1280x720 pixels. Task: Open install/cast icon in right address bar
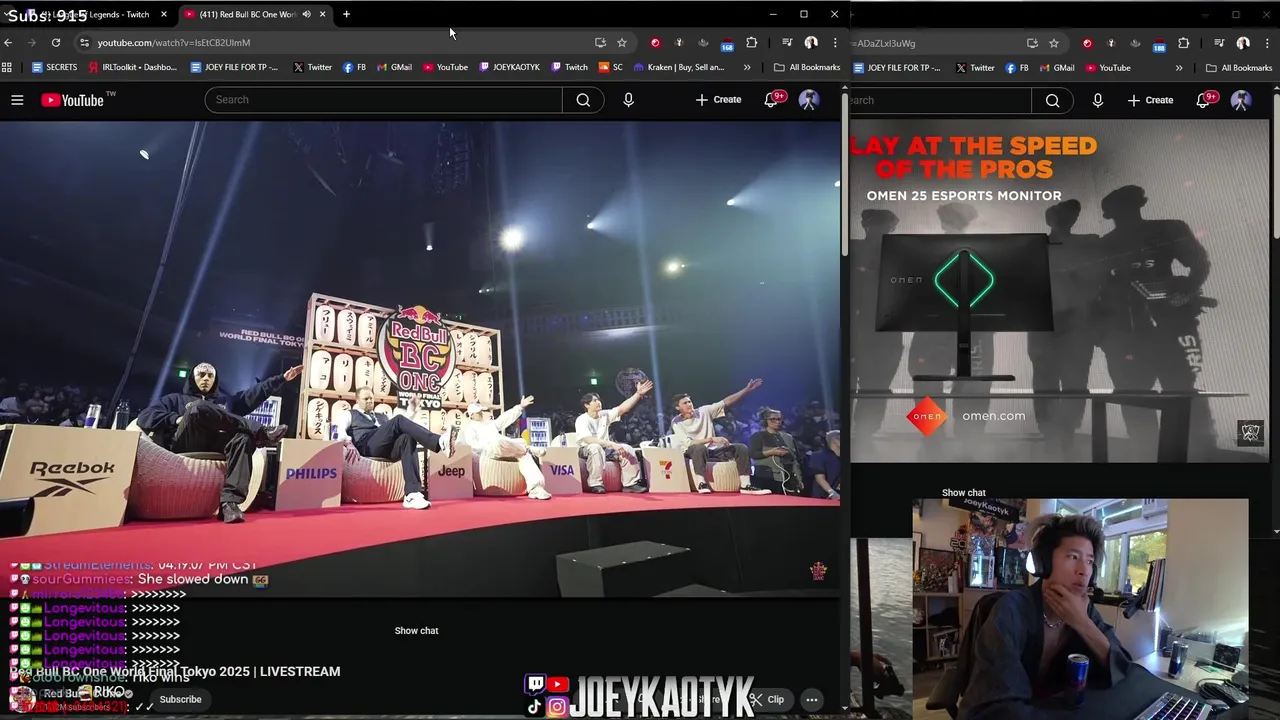pyautogui.click(x=1032, y=43)
